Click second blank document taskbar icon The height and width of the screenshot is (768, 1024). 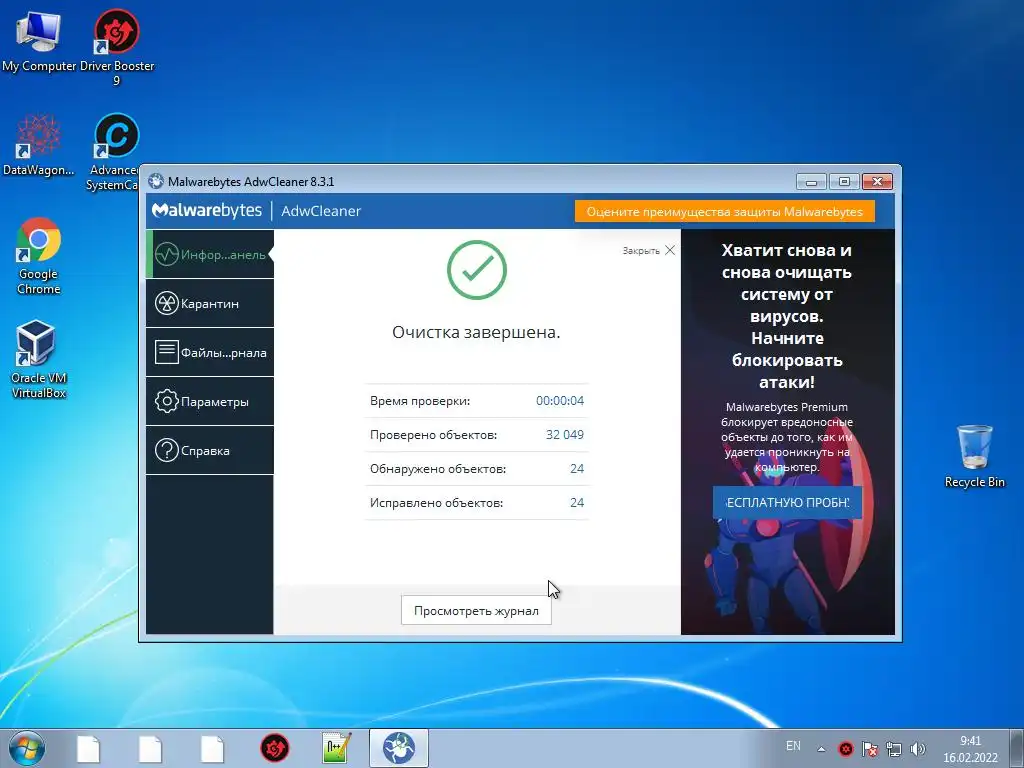click(x=150, y=748)
